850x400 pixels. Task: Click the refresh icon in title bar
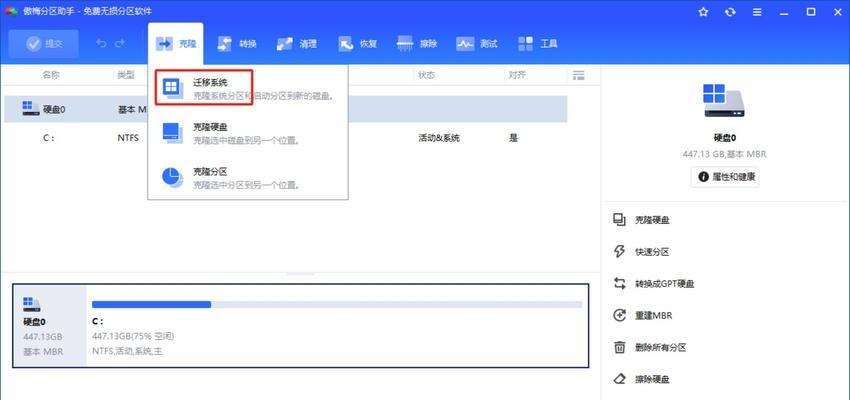pyautogui.click(x=730, y=12)
